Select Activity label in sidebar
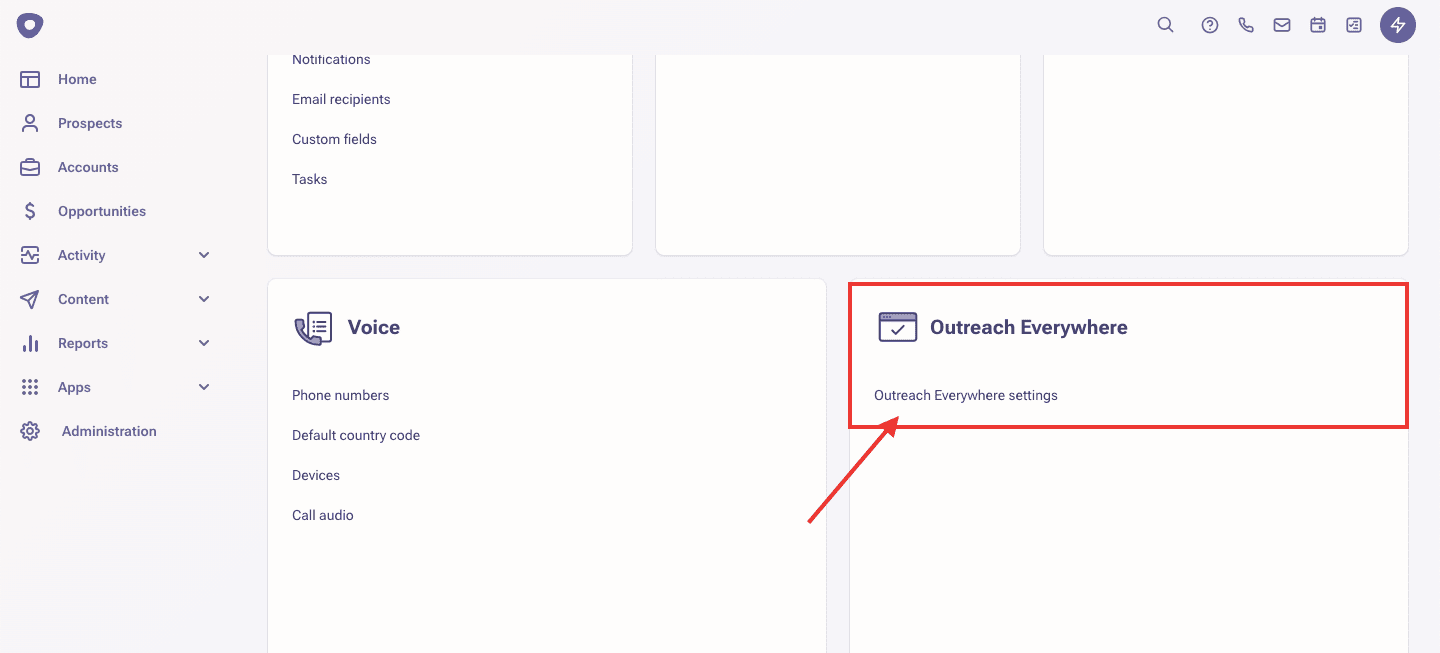 82,255
